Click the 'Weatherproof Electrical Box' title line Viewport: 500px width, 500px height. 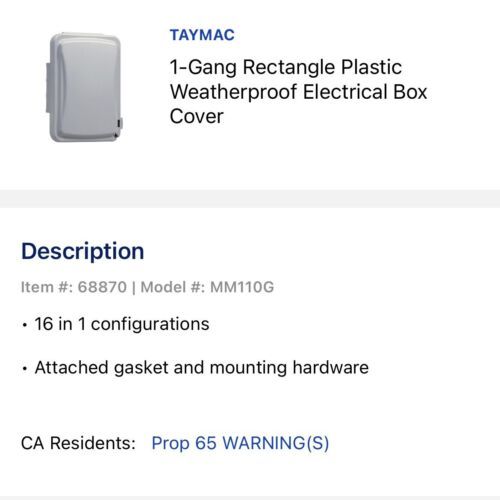(298, 92)
